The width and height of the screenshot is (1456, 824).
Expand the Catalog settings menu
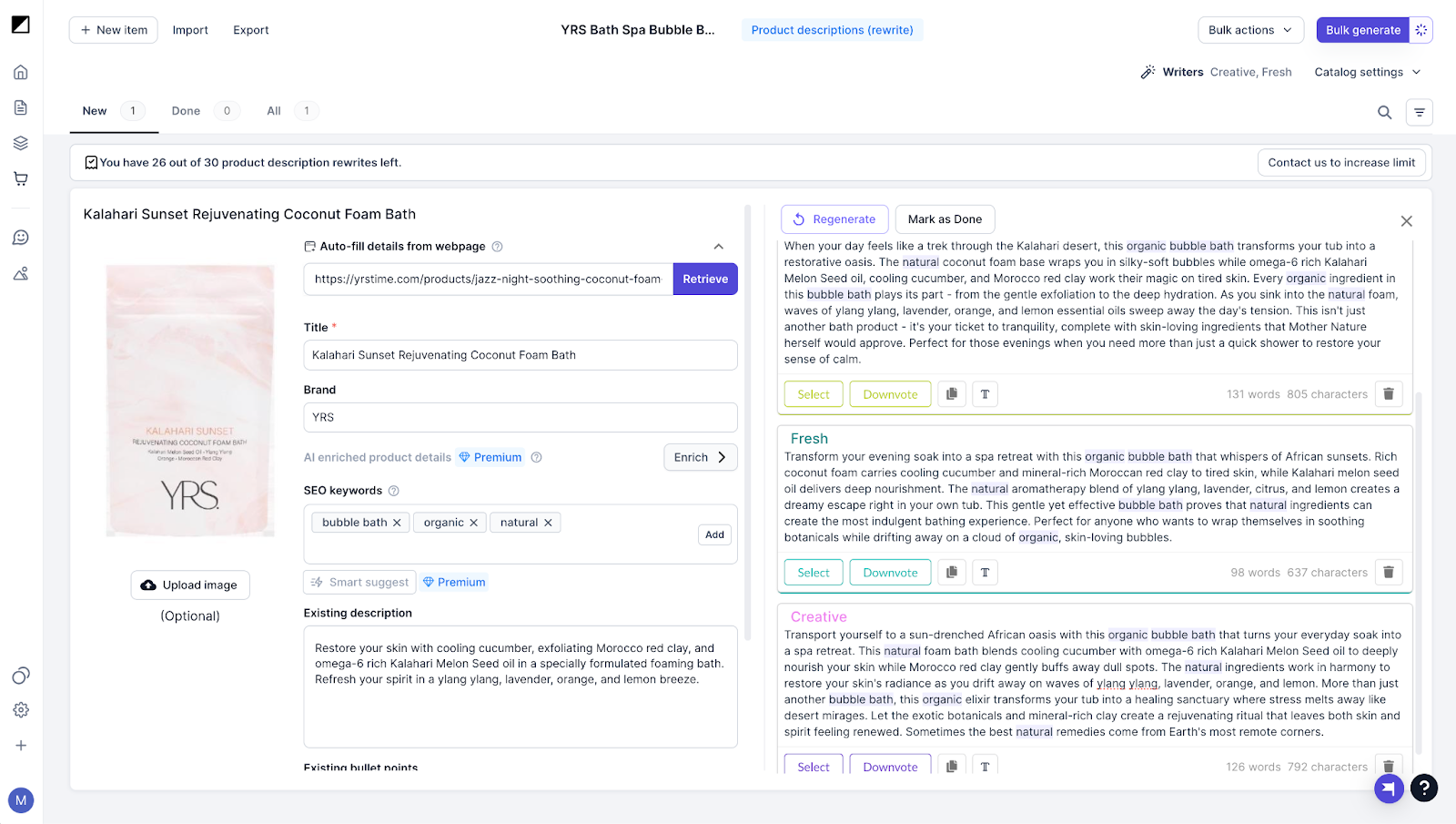point(1367,72)
